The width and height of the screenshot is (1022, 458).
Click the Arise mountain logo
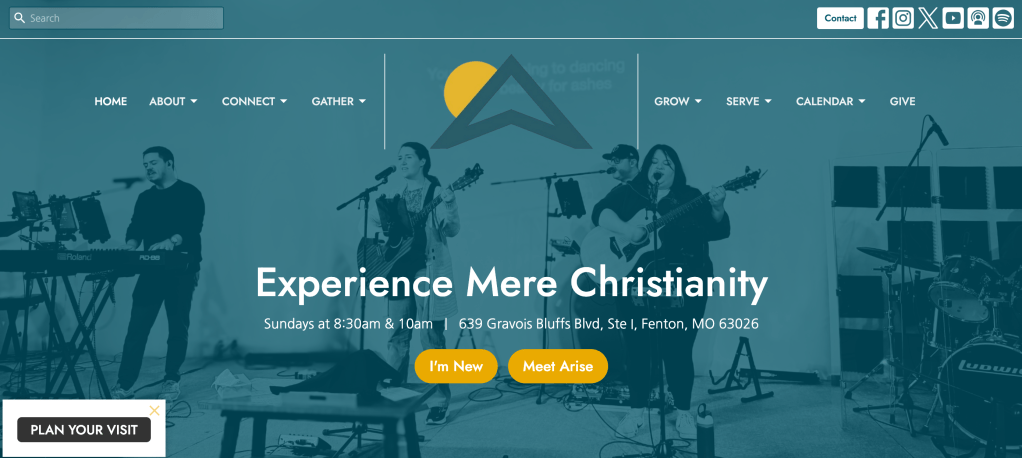pyautogui.click(x=511, y=102)
